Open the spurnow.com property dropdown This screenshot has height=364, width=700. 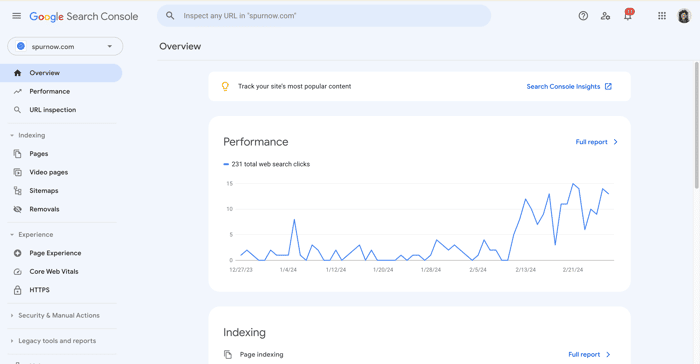[x=65, y=46]
